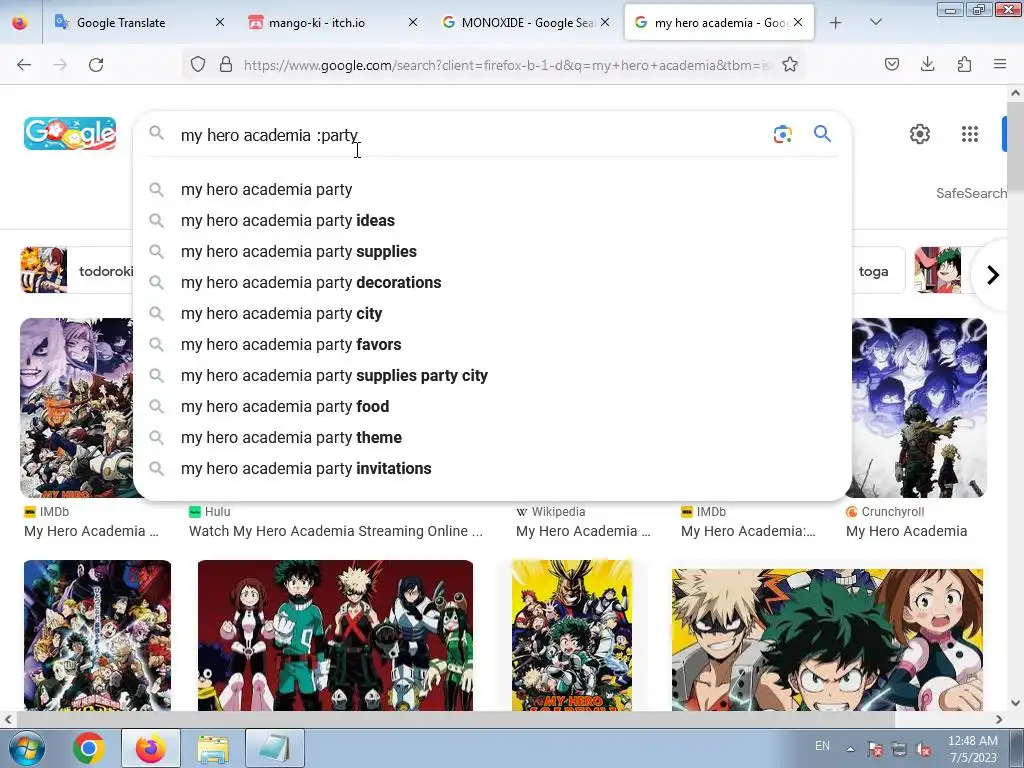This screenshot has height=768, width=1024.
Task: Select the todoroki filter chip
Action: 77,270
